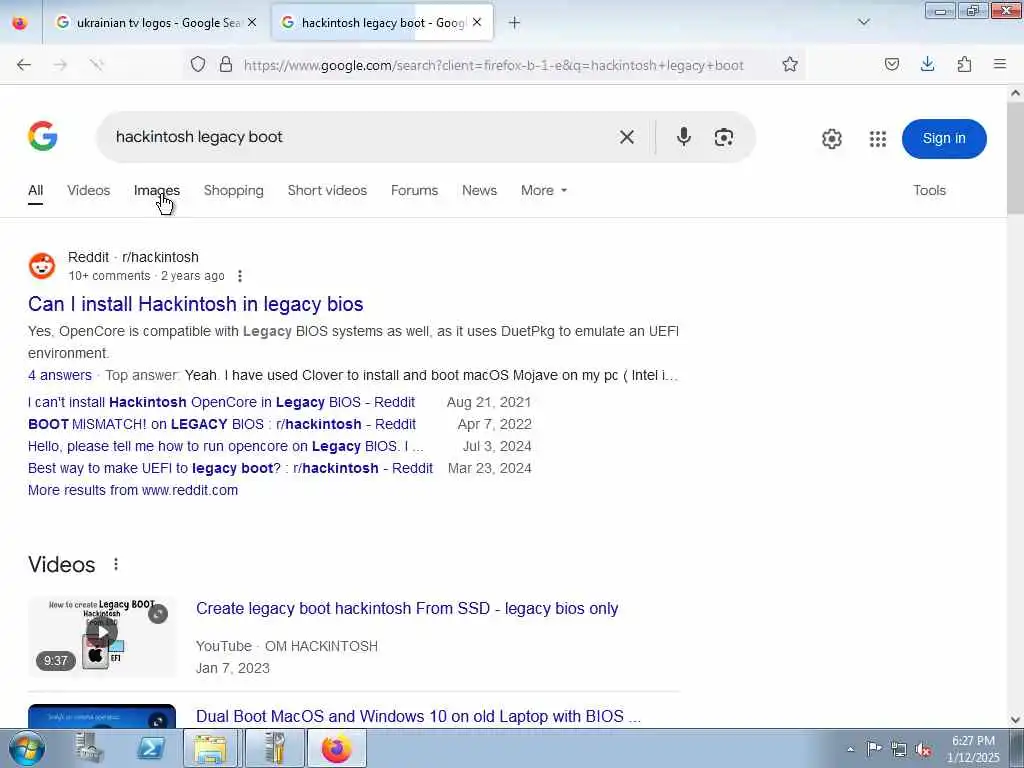
Task: Go back with the back arrow
Action: coord(24,65)
